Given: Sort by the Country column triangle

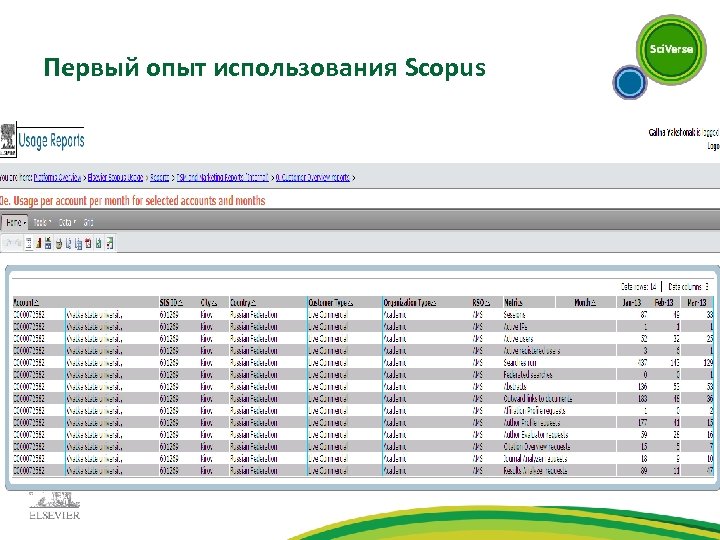Looking at the screenshot, I should [253, 303].
